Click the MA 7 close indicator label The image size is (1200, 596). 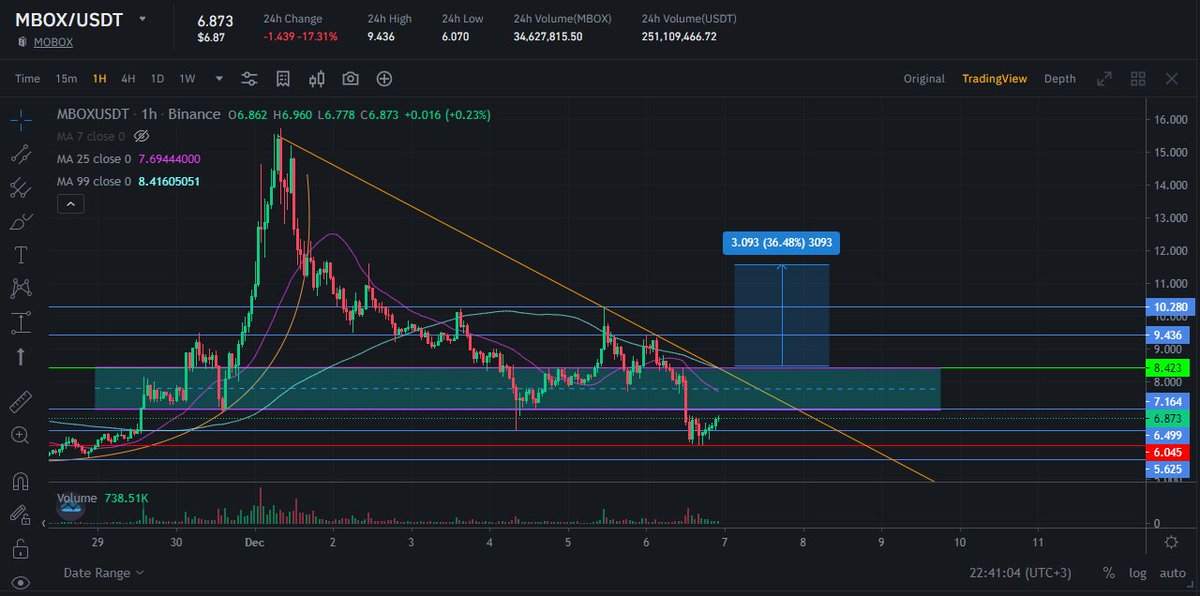90,135
